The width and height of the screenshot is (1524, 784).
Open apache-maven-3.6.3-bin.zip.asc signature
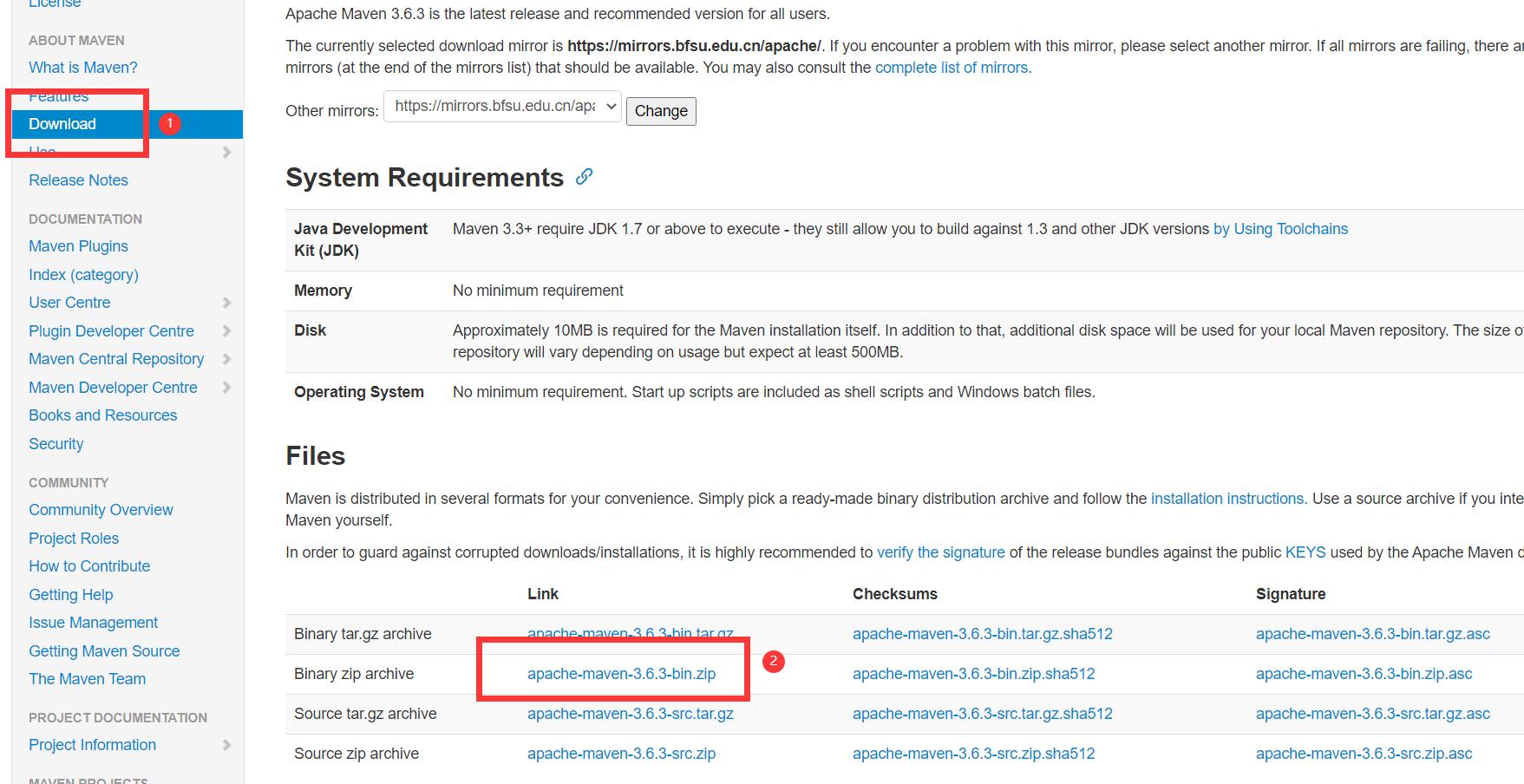pyautogui.click(x=1364, y=674)
